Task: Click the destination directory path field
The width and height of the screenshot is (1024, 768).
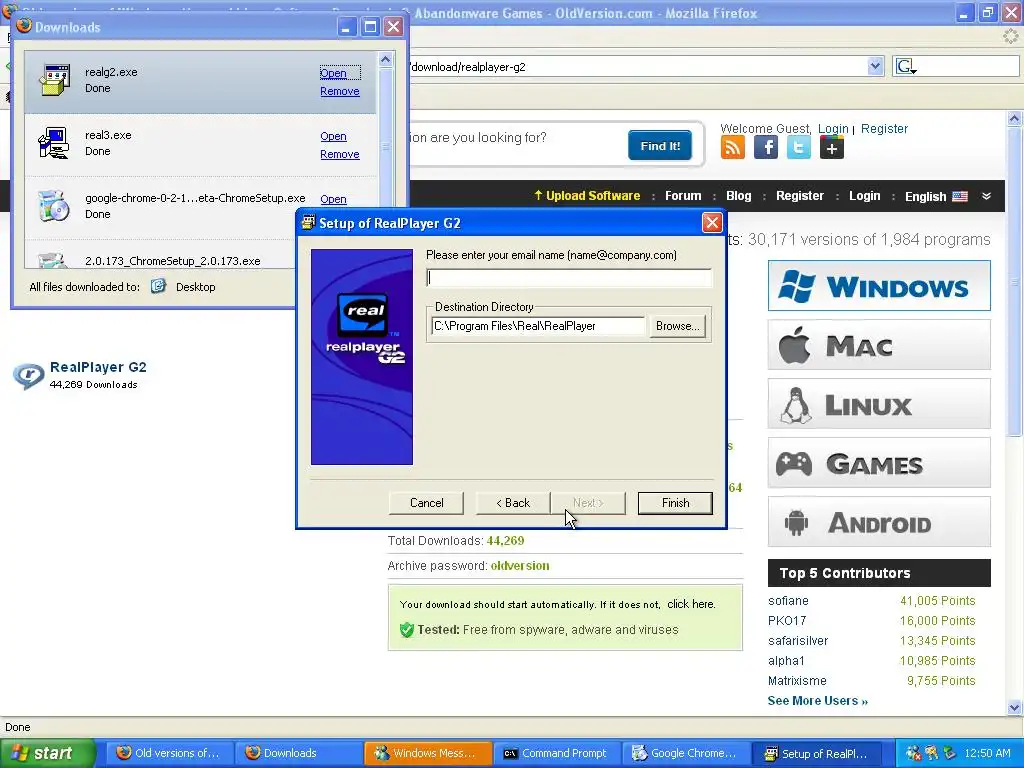Action: (x=538, y=326)
